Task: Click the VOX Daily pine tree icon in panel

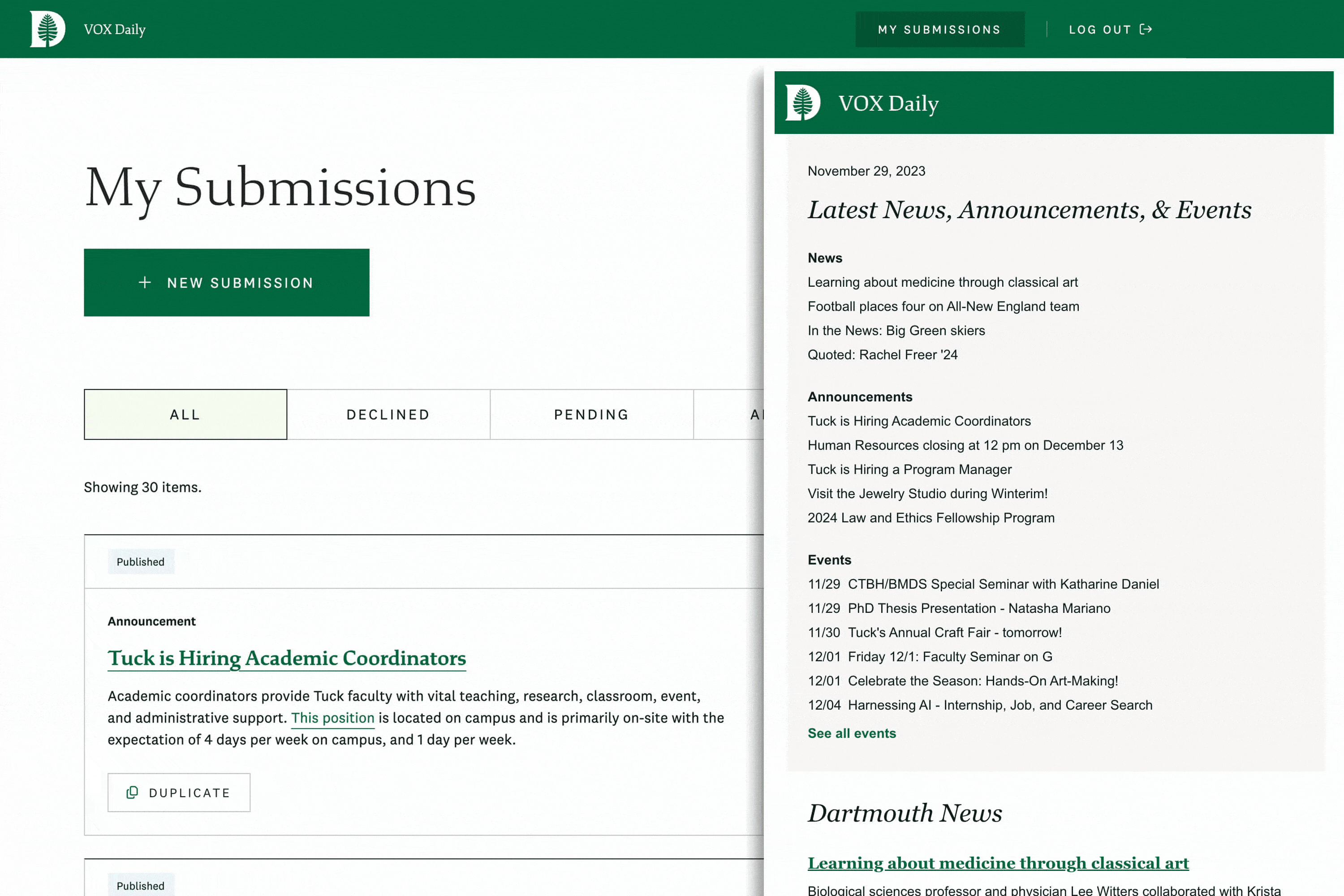Action: click(x=805, y=104)
